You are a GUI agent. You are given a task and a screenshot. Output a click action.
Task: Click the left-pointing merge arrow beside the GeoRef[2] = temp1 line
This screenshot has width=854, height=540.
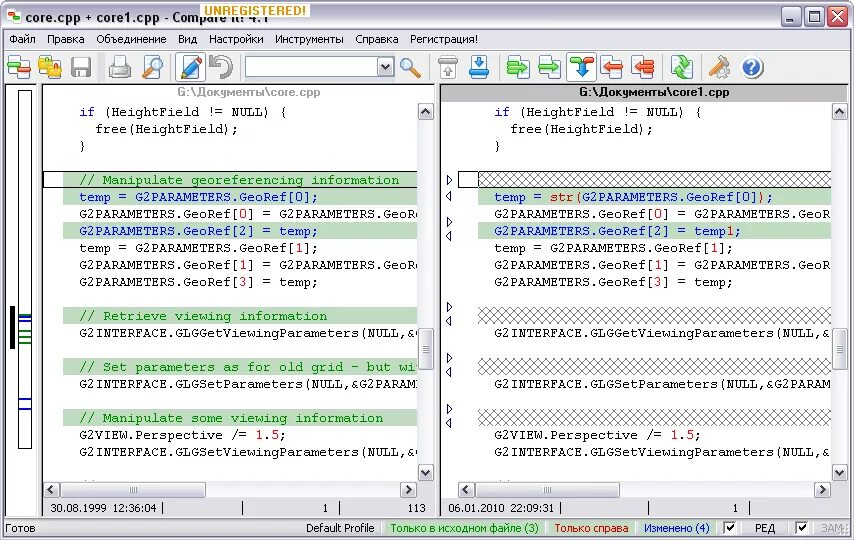coord(449,236)
